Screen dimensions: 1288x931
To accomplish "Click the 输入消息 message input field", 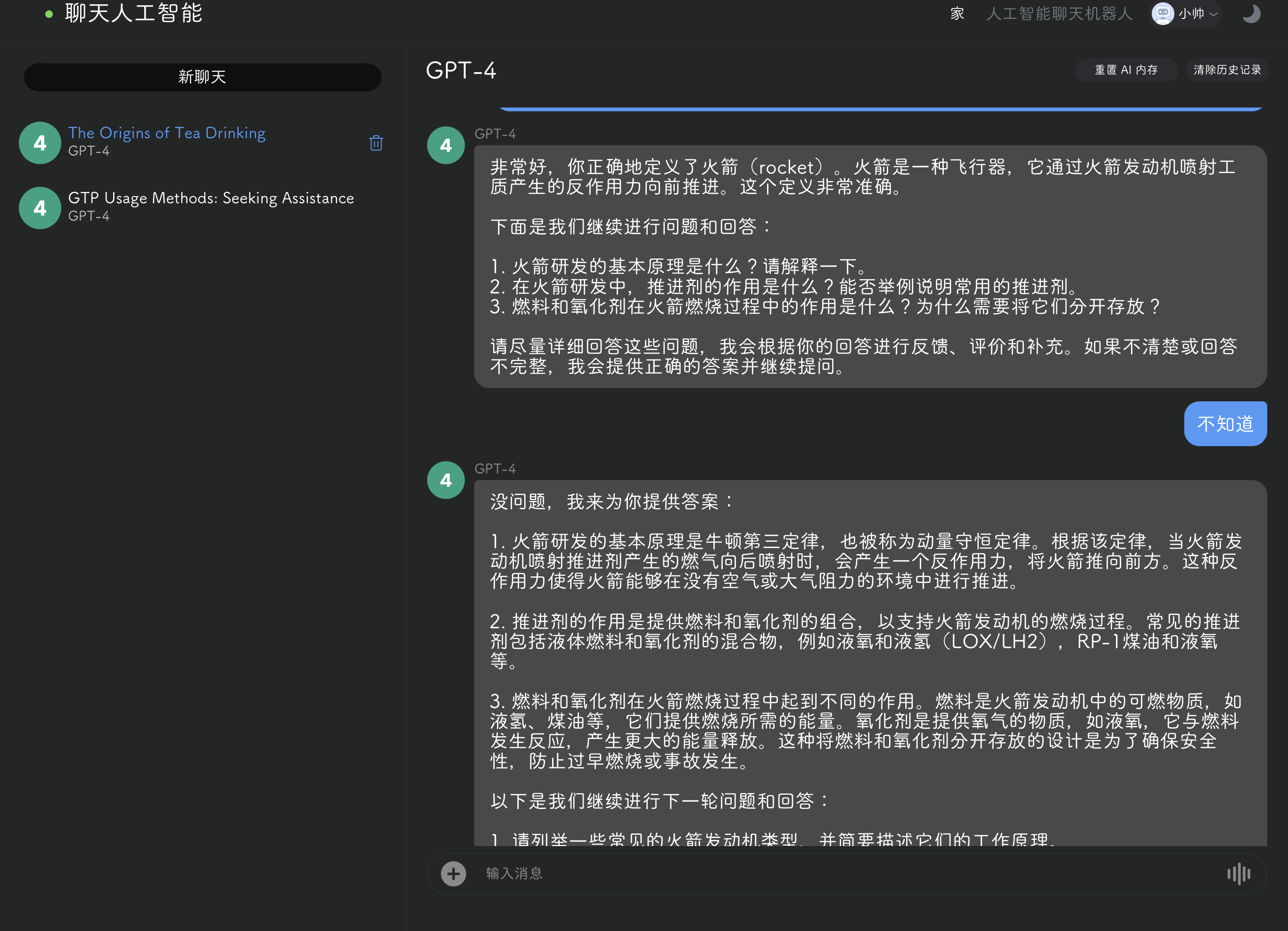I will point(841,873).
